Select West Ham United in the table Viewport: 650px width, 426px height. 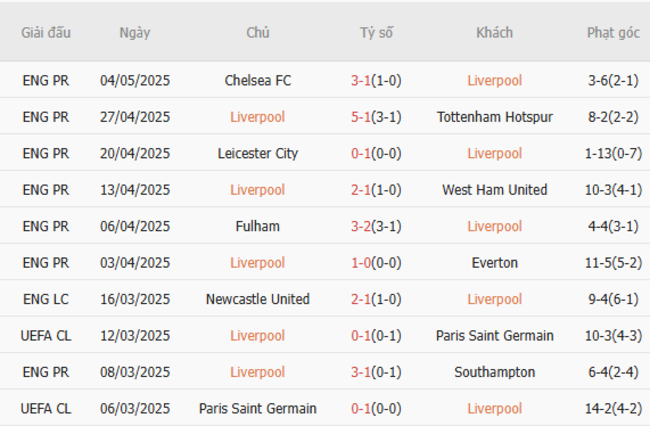coord(494,190)
